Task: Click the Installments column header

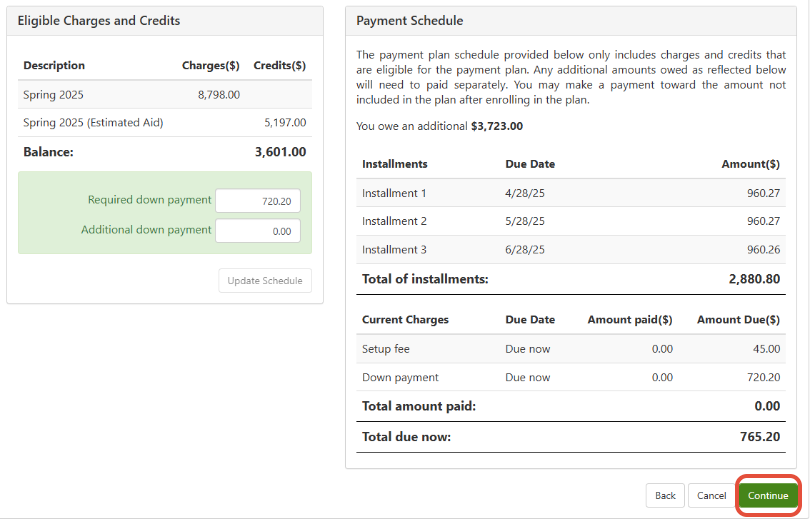Action: (395, 164)
